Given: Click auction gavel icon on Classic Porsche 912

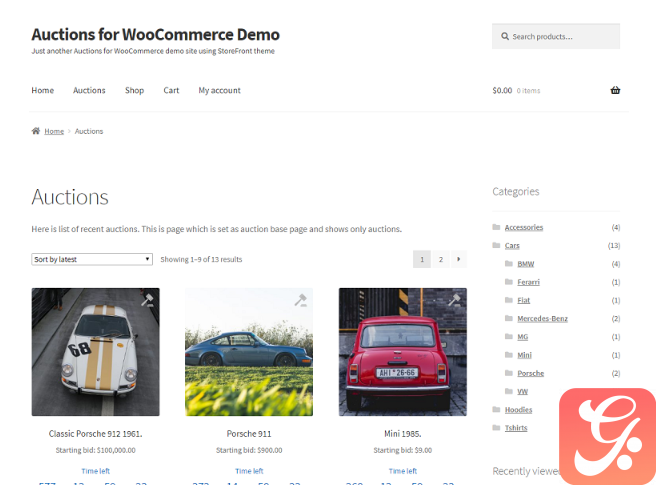Looking at the screenshot, I should [147, 300].
